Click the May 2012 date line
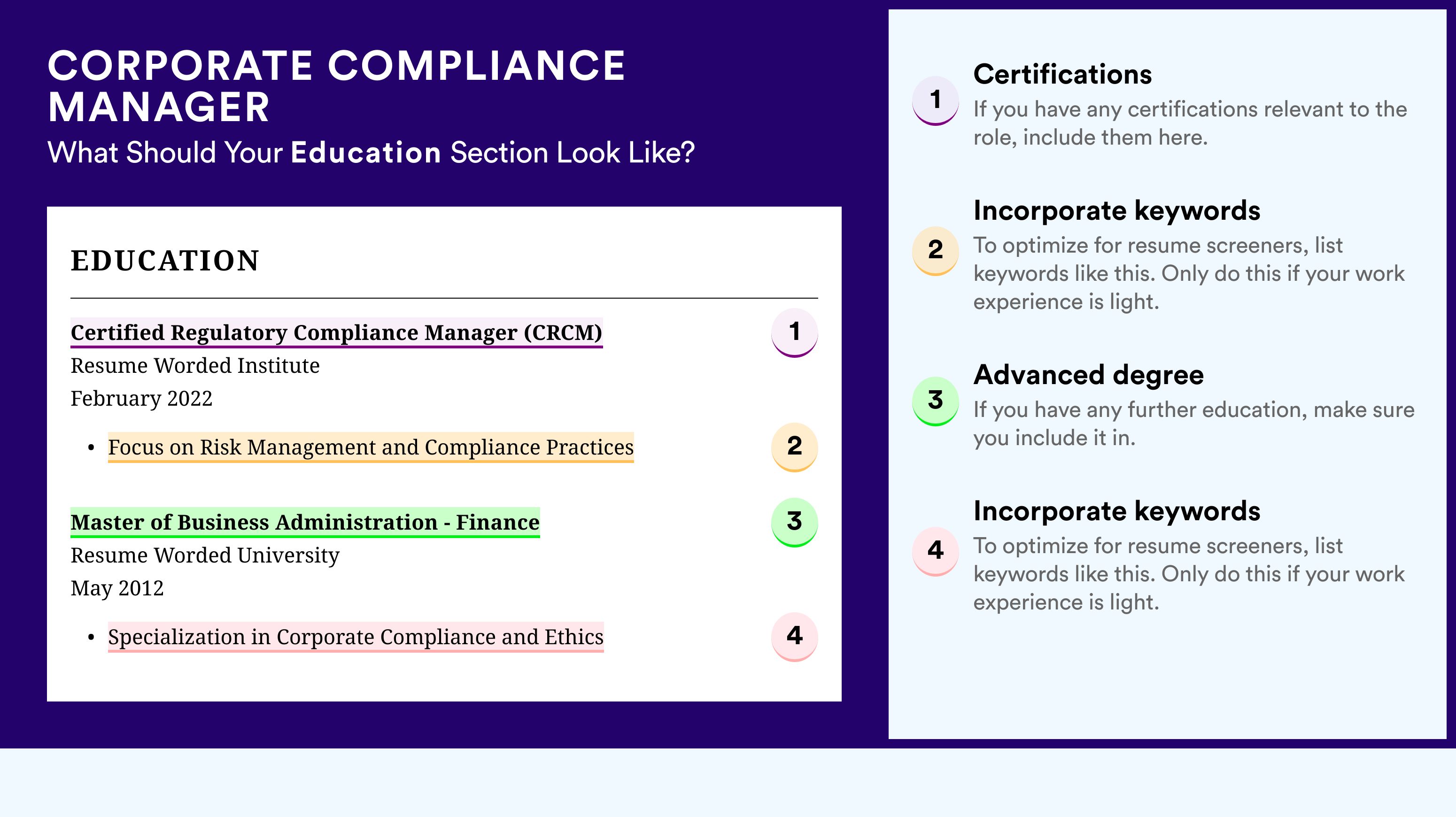Screen dimensions: 1456x817 coord(117,588)
